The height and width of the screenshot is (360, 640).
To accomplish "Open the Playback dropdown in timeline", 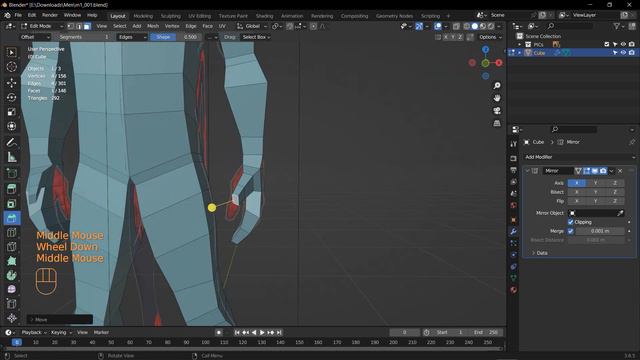I will click(x=34, y=332).
